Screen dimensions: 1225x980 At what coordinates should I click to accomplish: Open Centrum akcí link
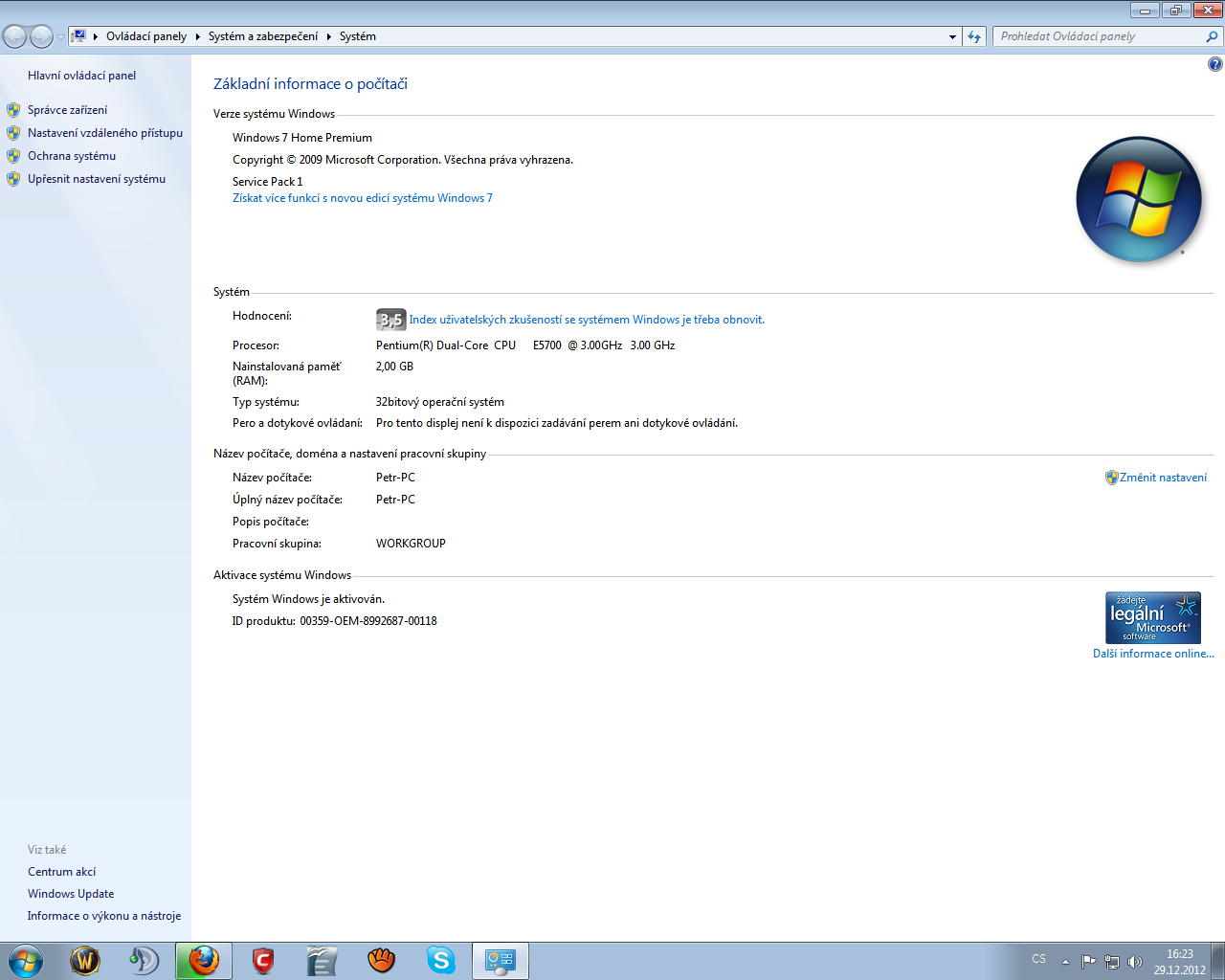(61, 872)
